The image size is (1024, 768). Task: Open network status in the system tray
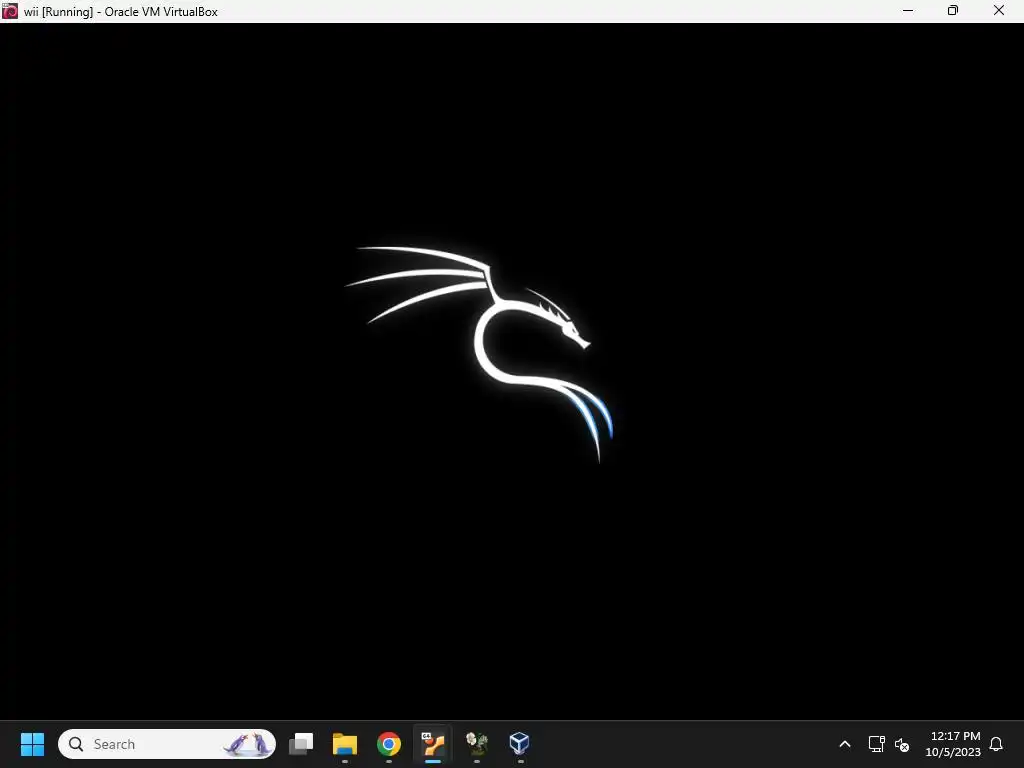(876, 744)
